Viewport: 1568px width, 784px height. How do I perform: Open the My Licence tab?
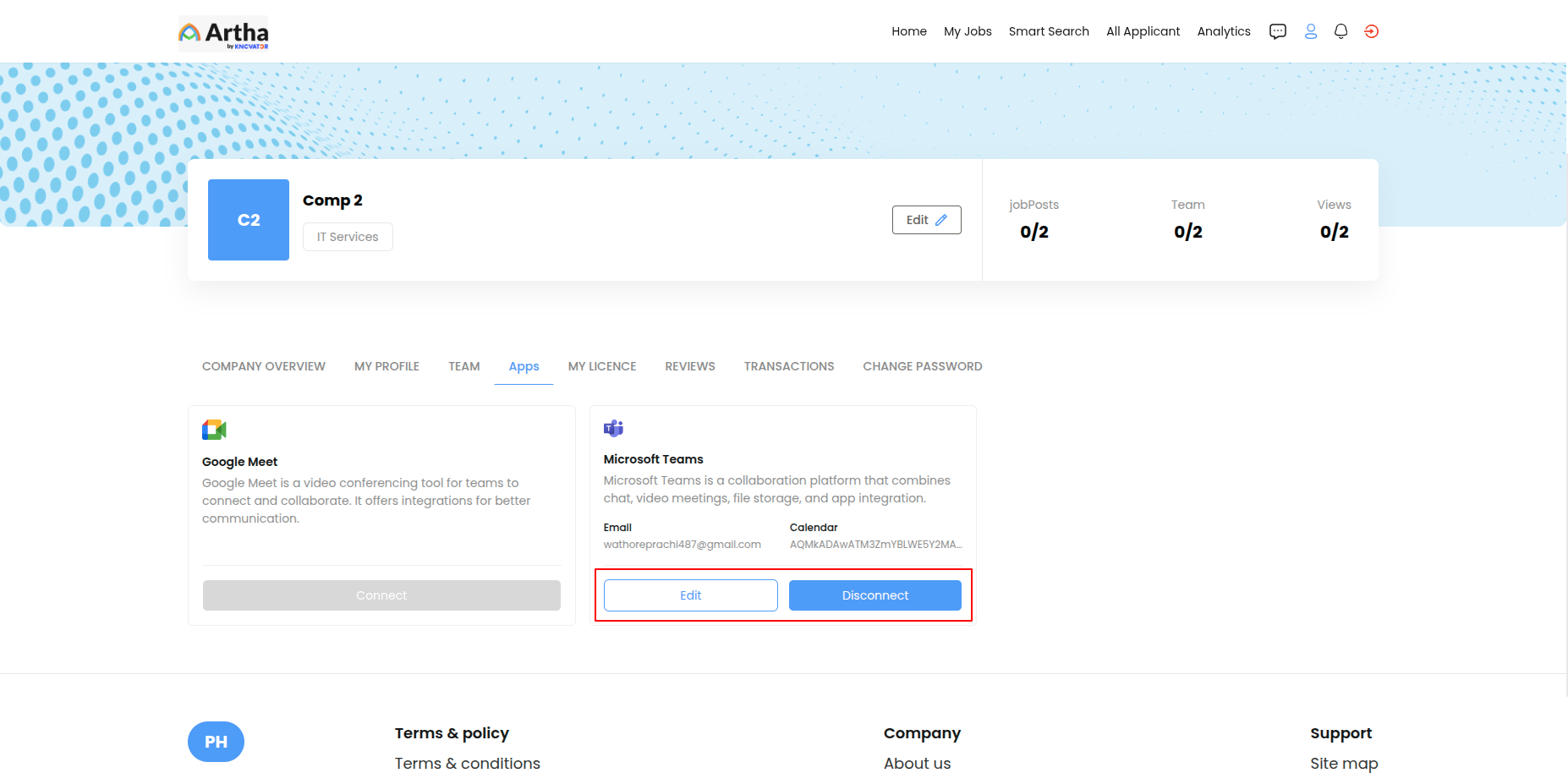(601, 366)
